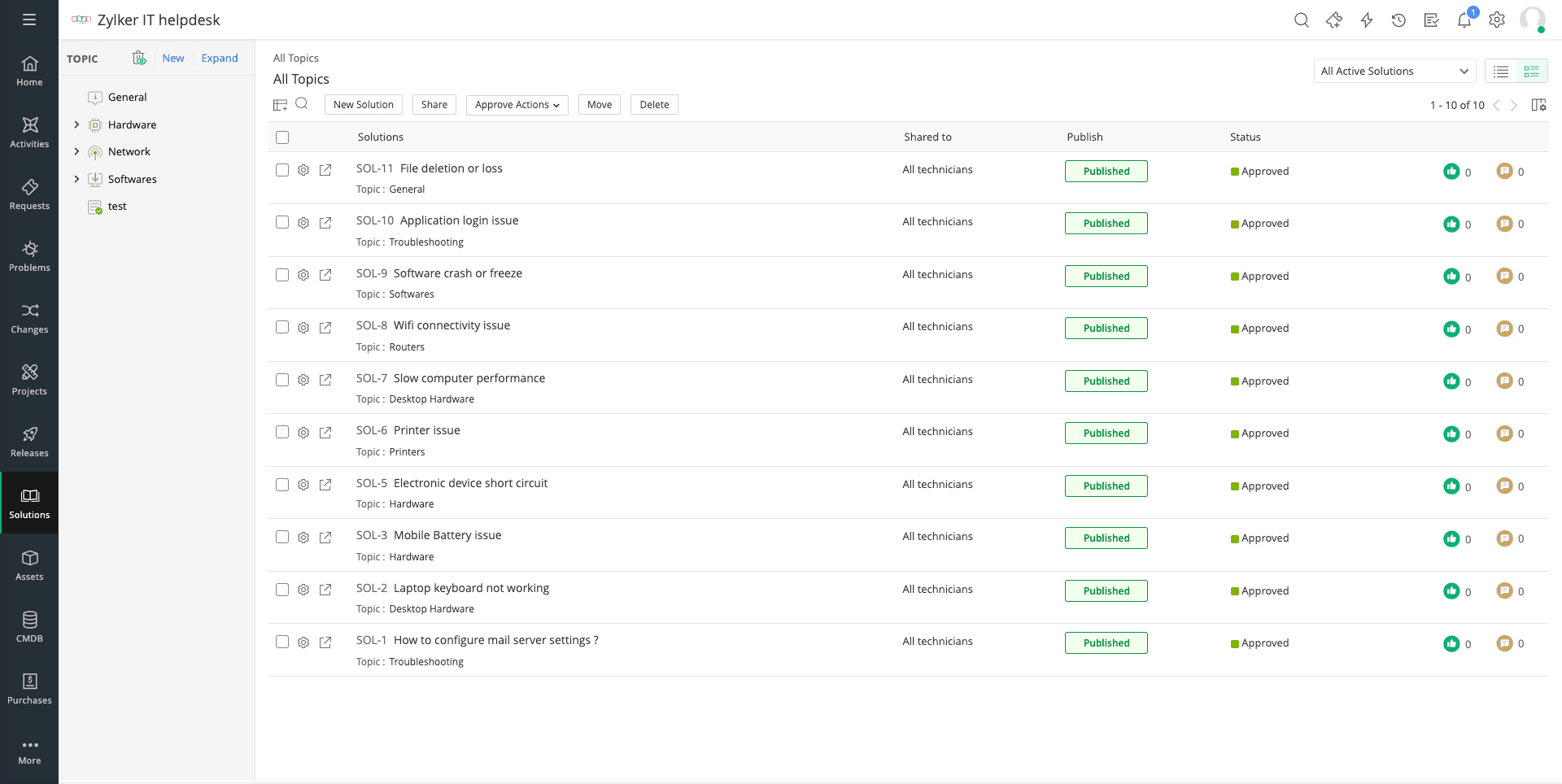Open recent items history icon

(x=1399, y=20)
